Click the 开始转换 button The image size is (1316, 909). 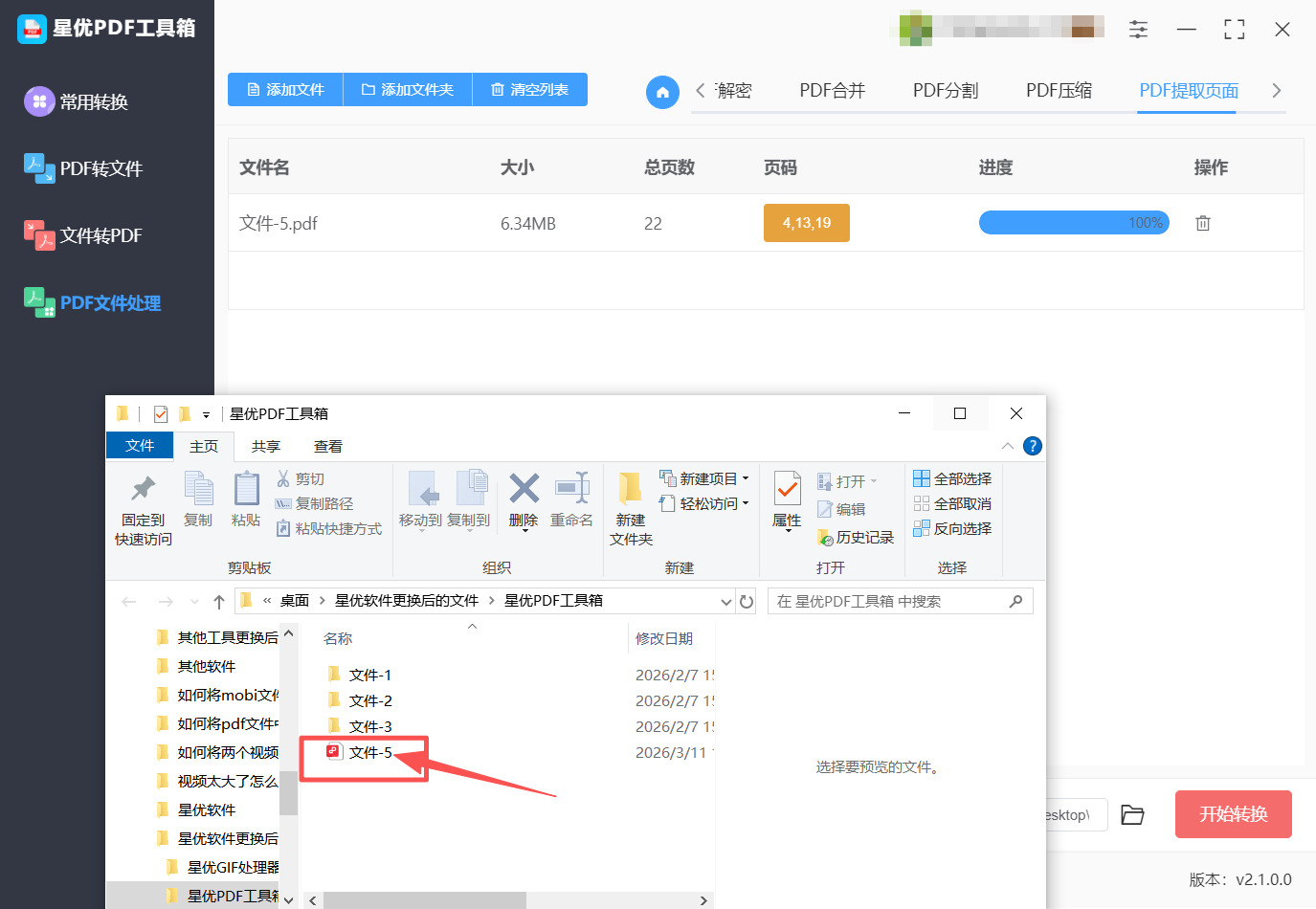tap(1234, 814)
